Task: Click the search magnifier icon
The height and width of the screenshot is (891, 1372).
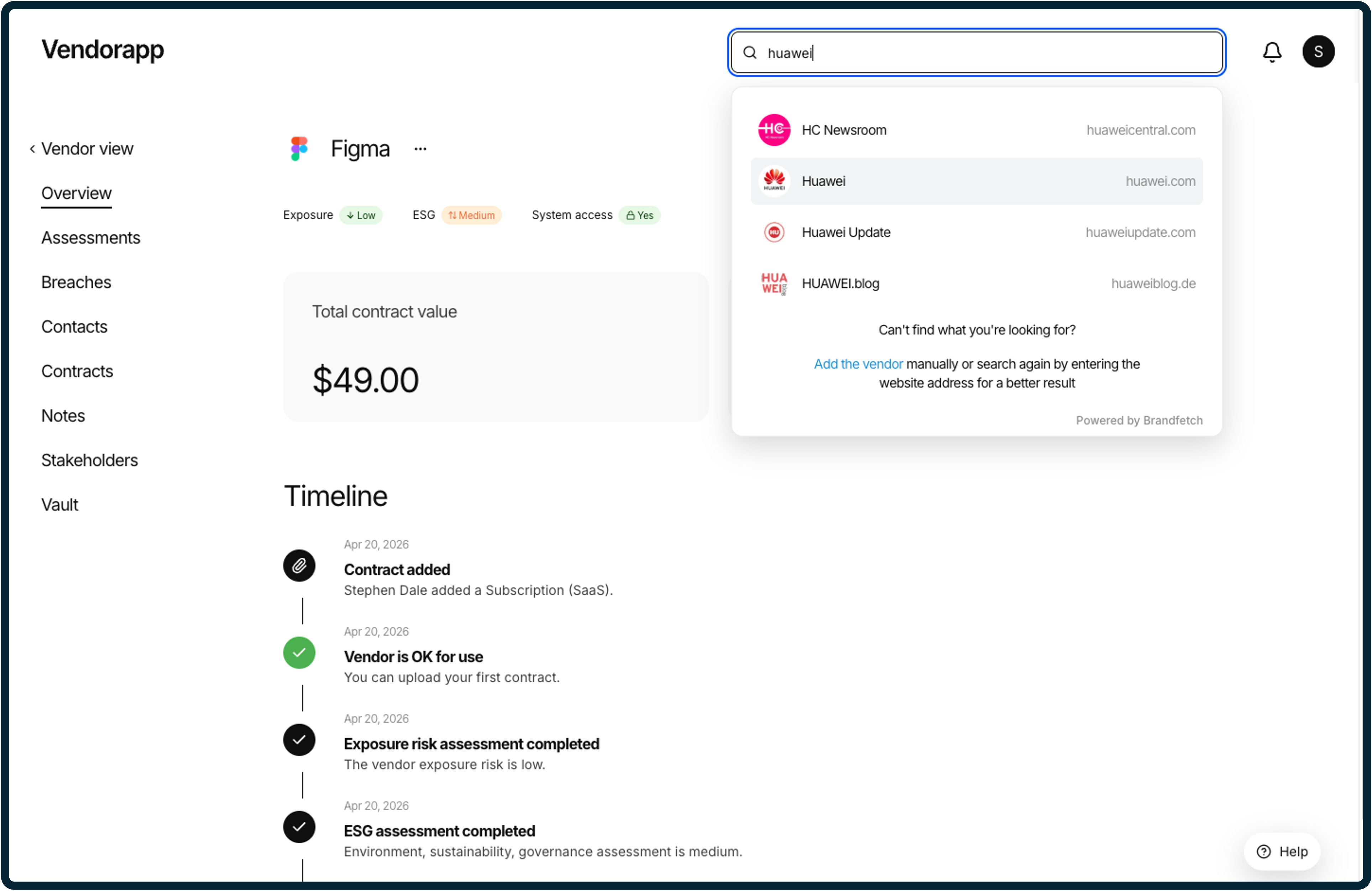Action: tap(749, 53)
